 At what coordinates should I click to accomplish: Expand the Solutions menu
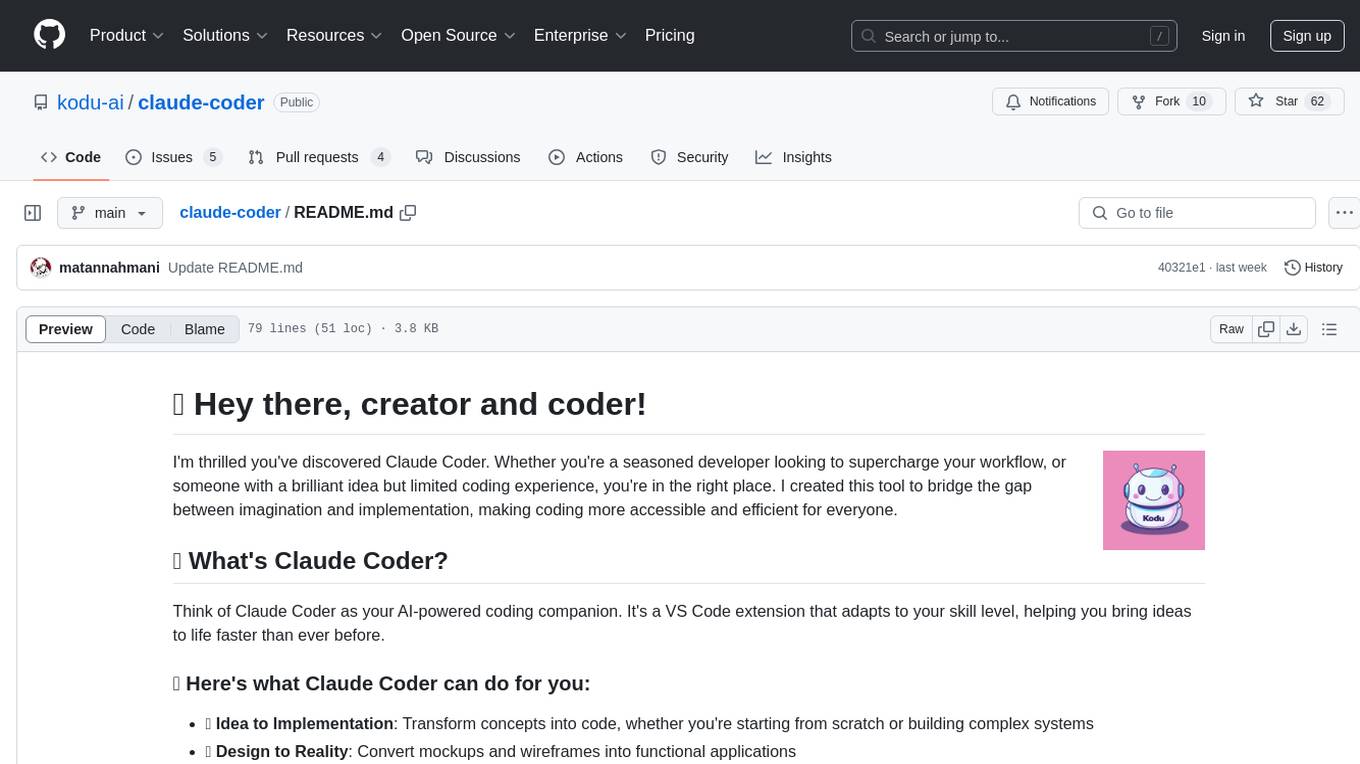pos(226,35)
